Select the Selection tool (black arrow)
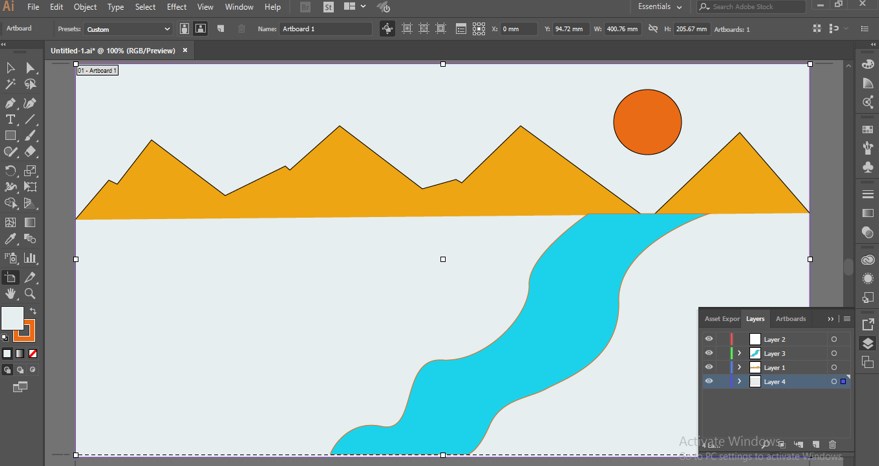Viewport: 879px width, 466px height. (10, 68)
